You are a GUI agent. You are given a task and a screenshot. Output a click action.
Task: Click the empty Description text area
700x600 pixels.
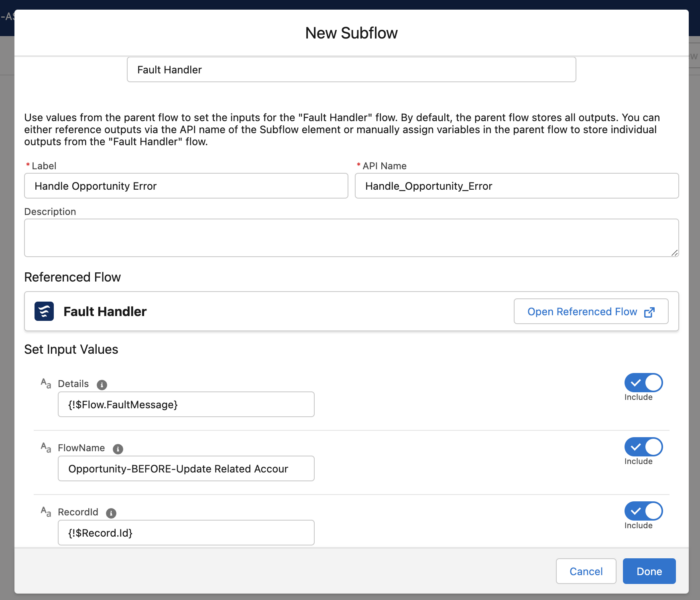(351, 238)
